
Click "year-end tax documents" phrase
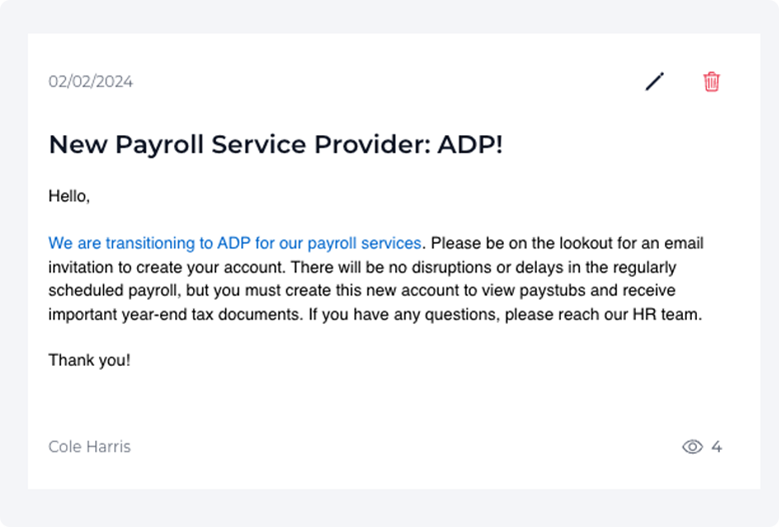coord(208,315)
